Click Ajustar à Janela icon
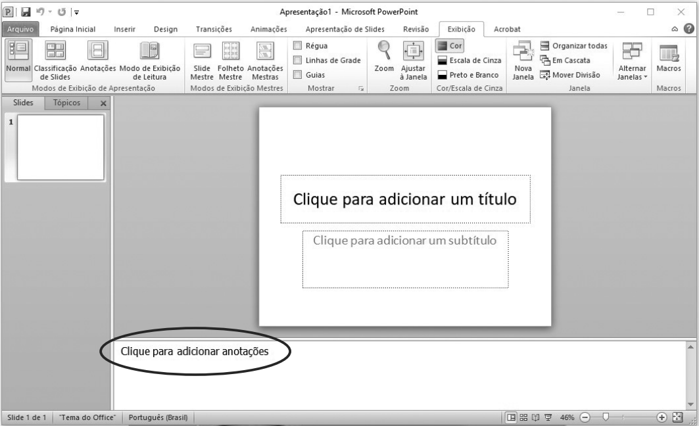This screenshot has width=699, height=426. 413,60
